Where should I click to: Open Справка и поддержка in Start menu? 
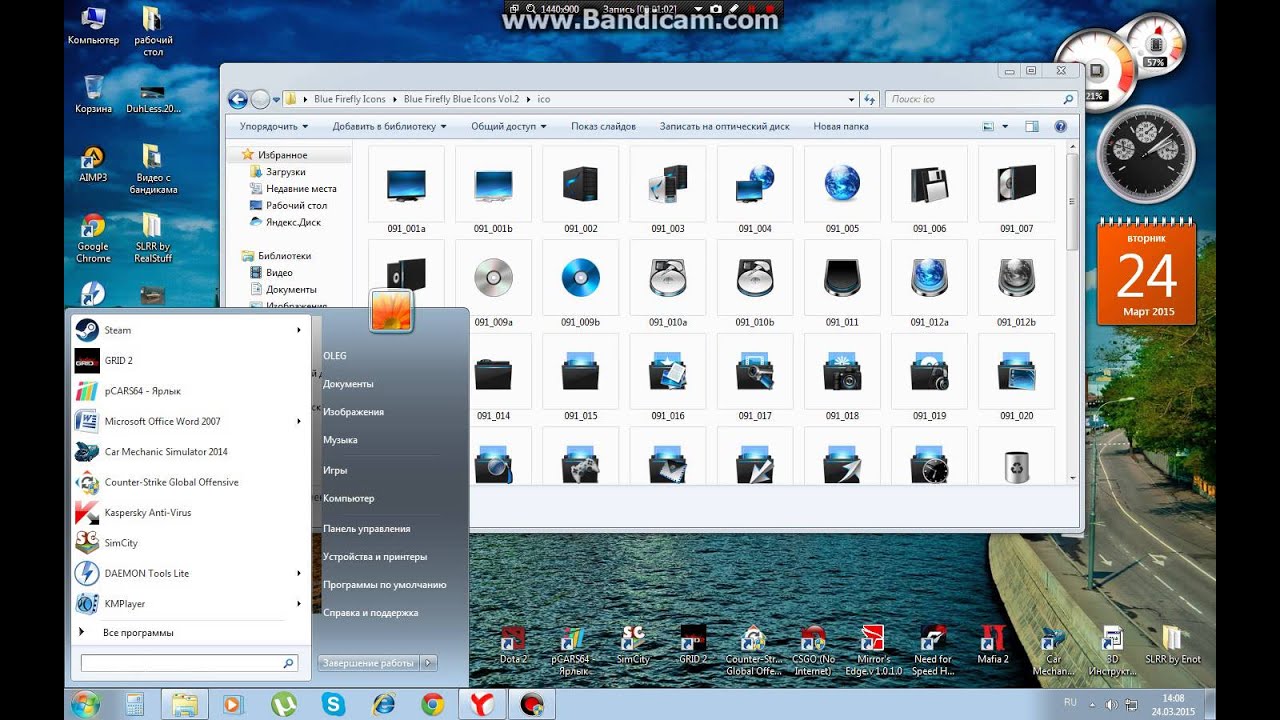click(370, 612)
